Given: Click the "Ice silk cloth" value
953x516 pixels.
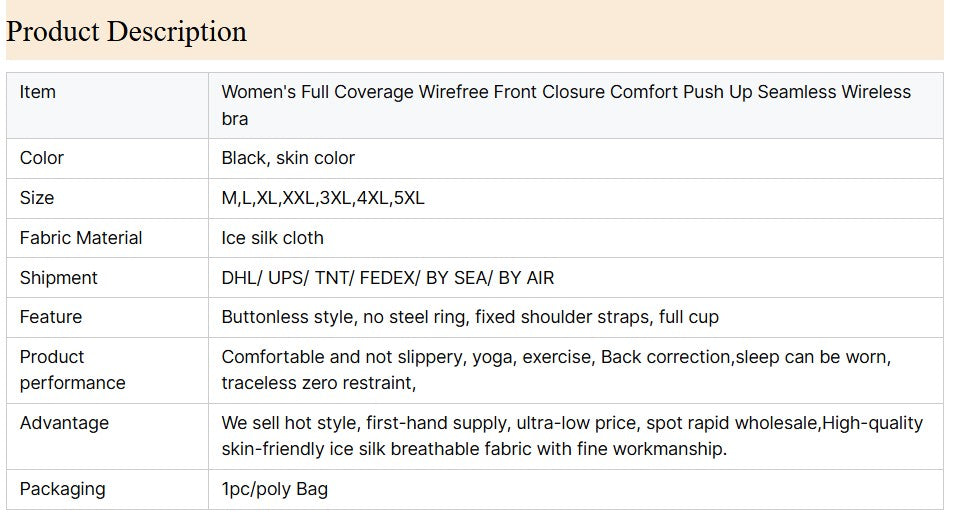Looking at the screenshot, I should click(x=272, y=238).
